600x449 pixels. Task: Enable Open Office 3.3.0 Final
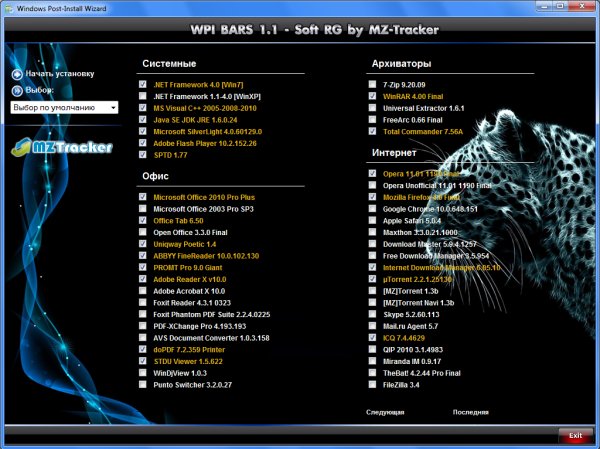click(x=143, y=232)
